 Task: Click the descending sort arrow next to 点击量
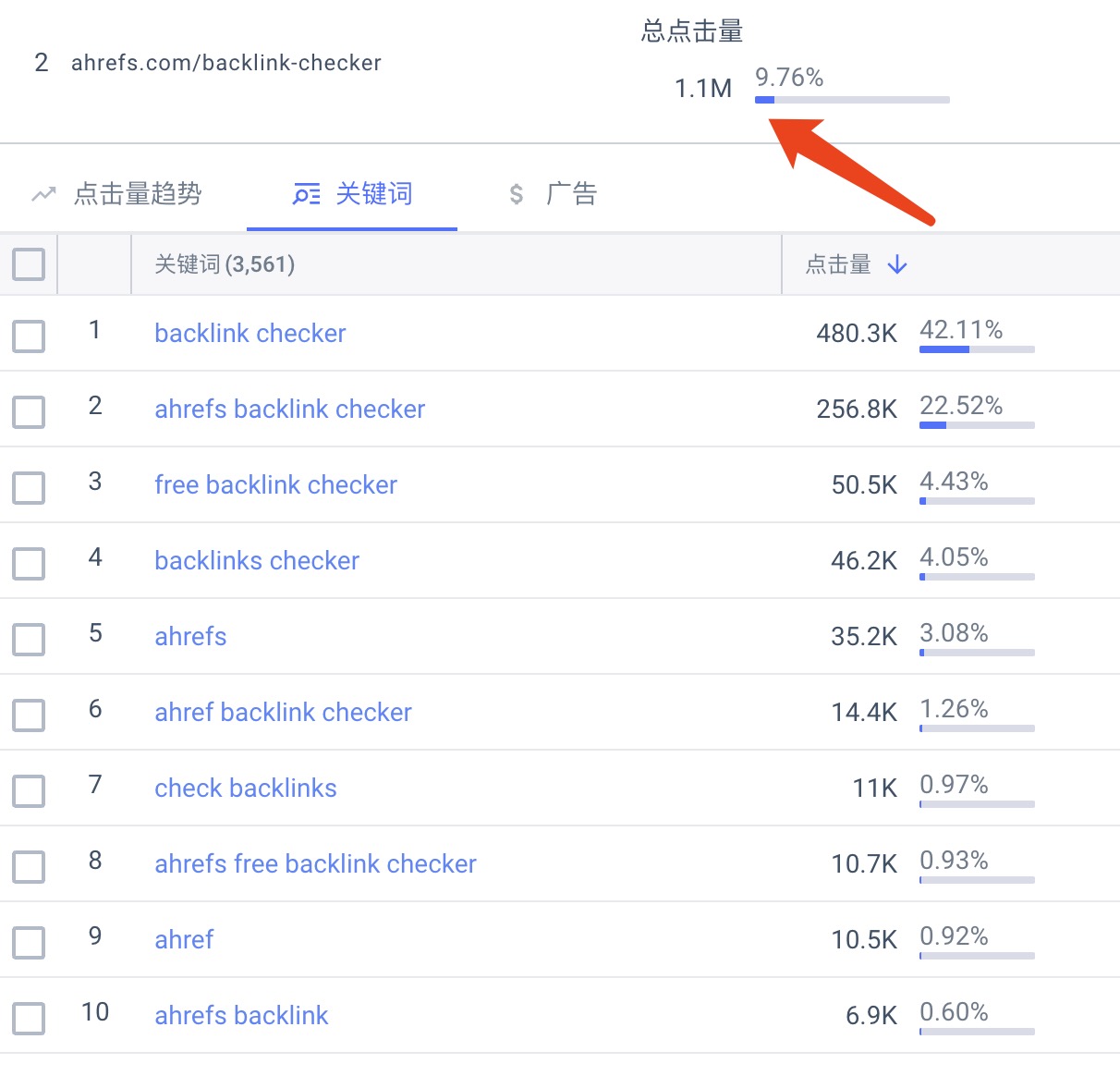click(x=897, y=265)
